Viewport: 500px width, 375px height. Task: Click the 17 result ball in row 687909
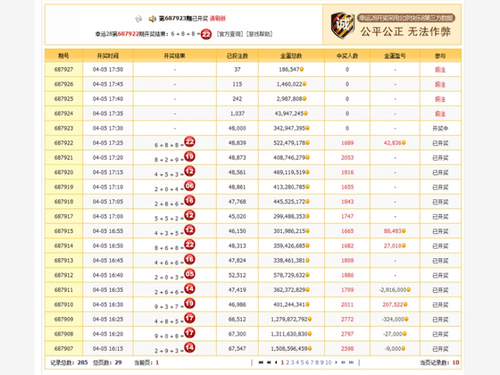(x=190, y=318)
